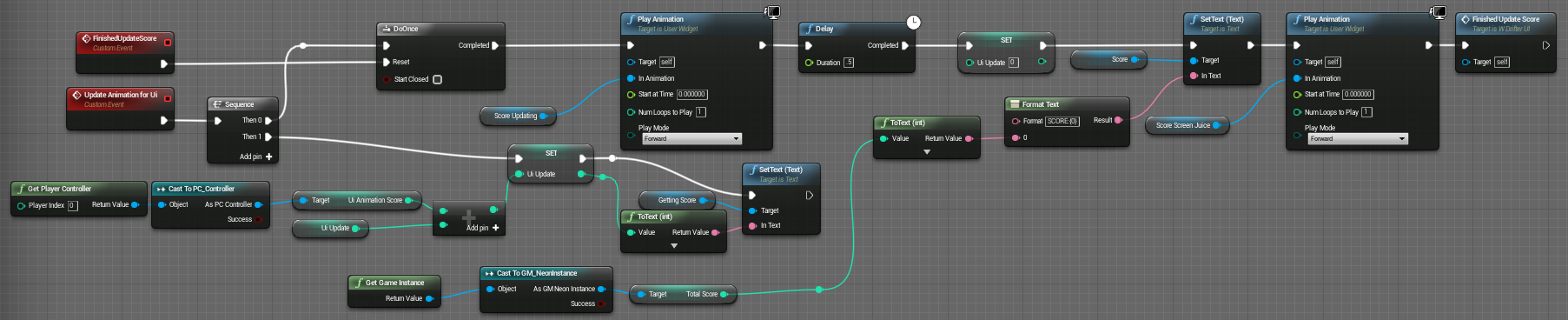Click the Sequence node's execution input pin
1568x320 pixels.
coord(218,121)
